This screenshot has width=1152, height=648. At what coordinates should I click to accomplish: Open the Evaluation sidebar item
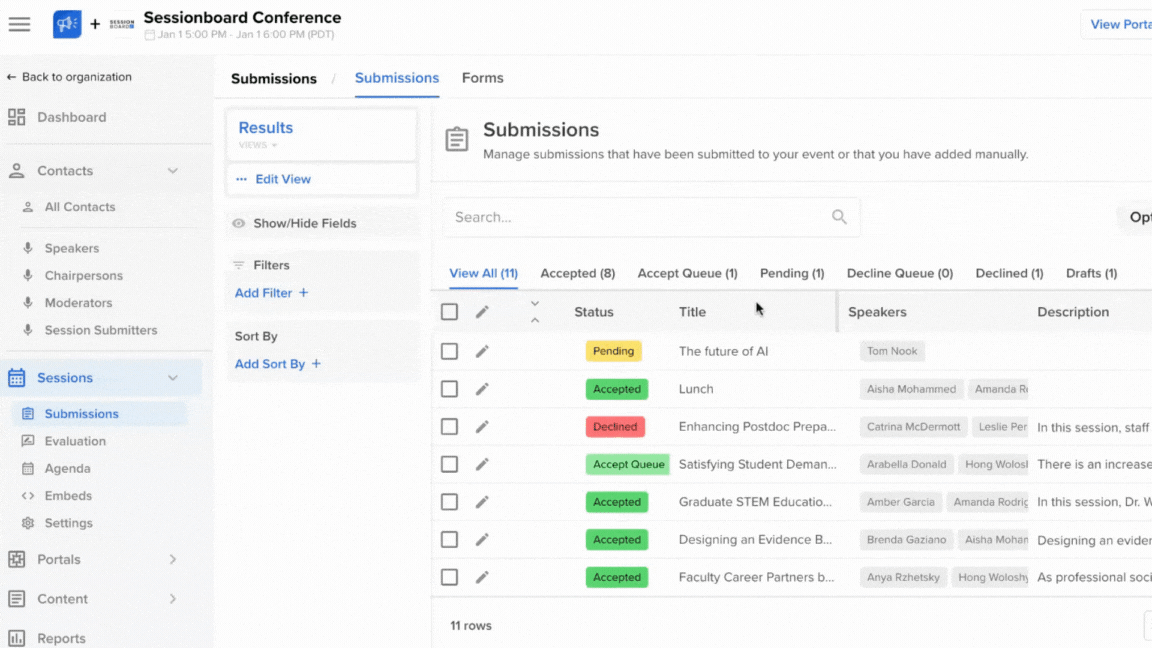75,441
